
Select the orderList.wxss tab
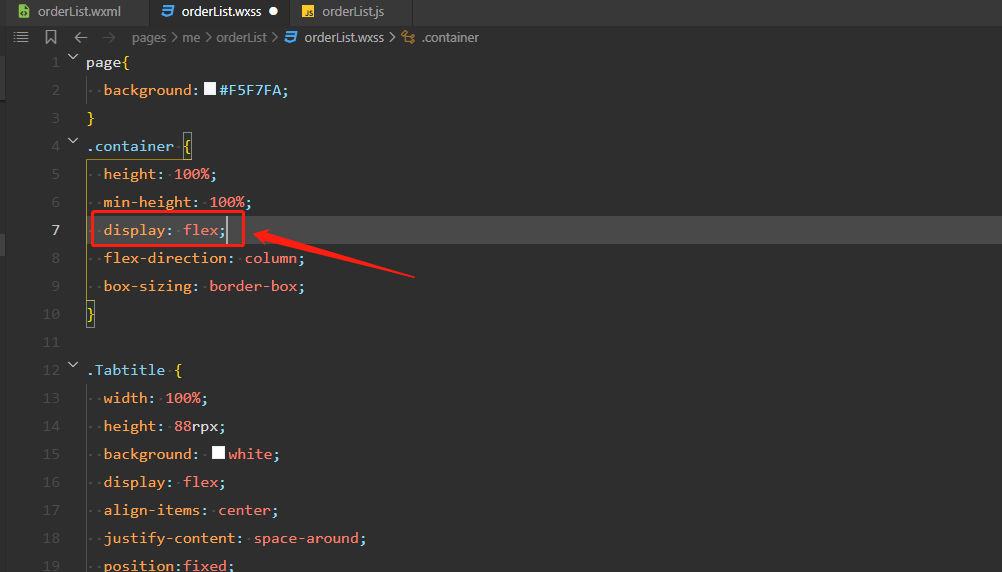[x=219, y=12]
